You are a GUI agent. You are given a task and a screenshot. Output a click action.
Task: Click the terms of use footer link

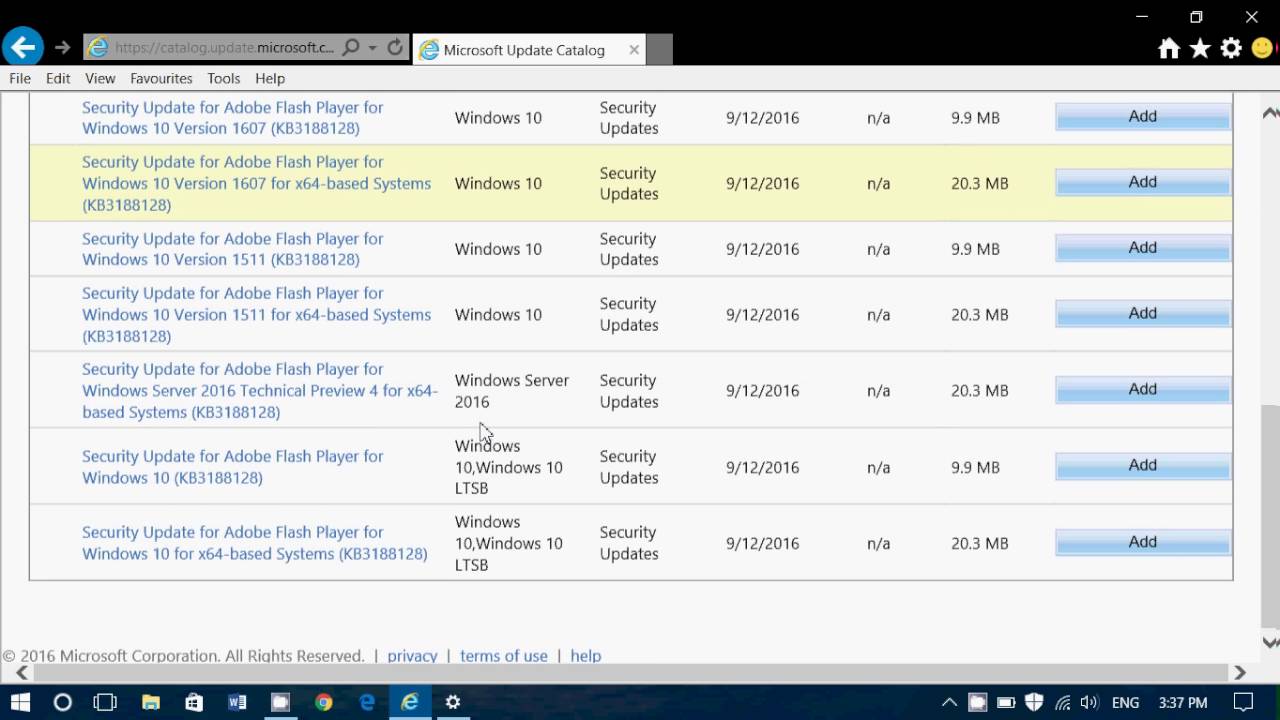503,656
